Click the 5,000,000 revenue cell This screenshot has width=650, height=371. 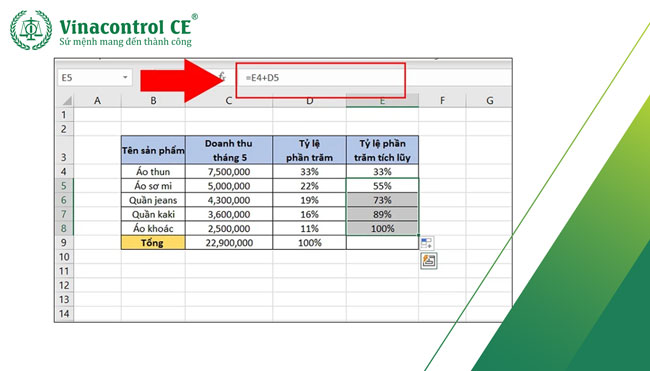point(229,186)
